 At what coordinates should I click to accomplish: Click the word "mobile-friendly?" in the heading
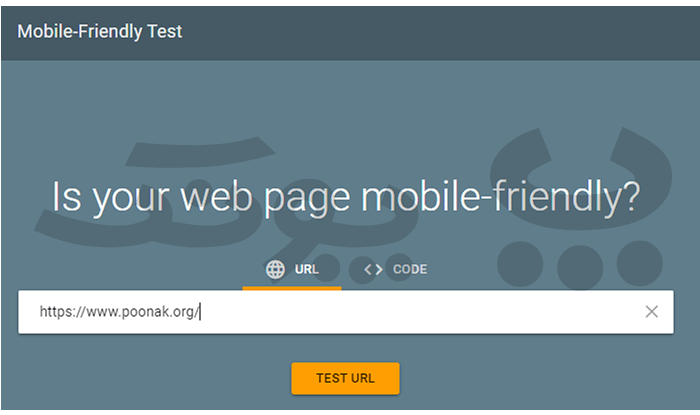[500, 198]
